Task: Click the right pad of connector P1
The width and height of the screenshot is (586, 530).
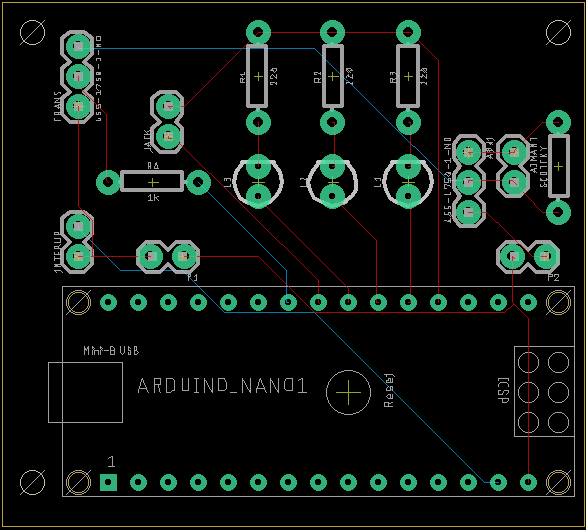Action: click(183, 256)
